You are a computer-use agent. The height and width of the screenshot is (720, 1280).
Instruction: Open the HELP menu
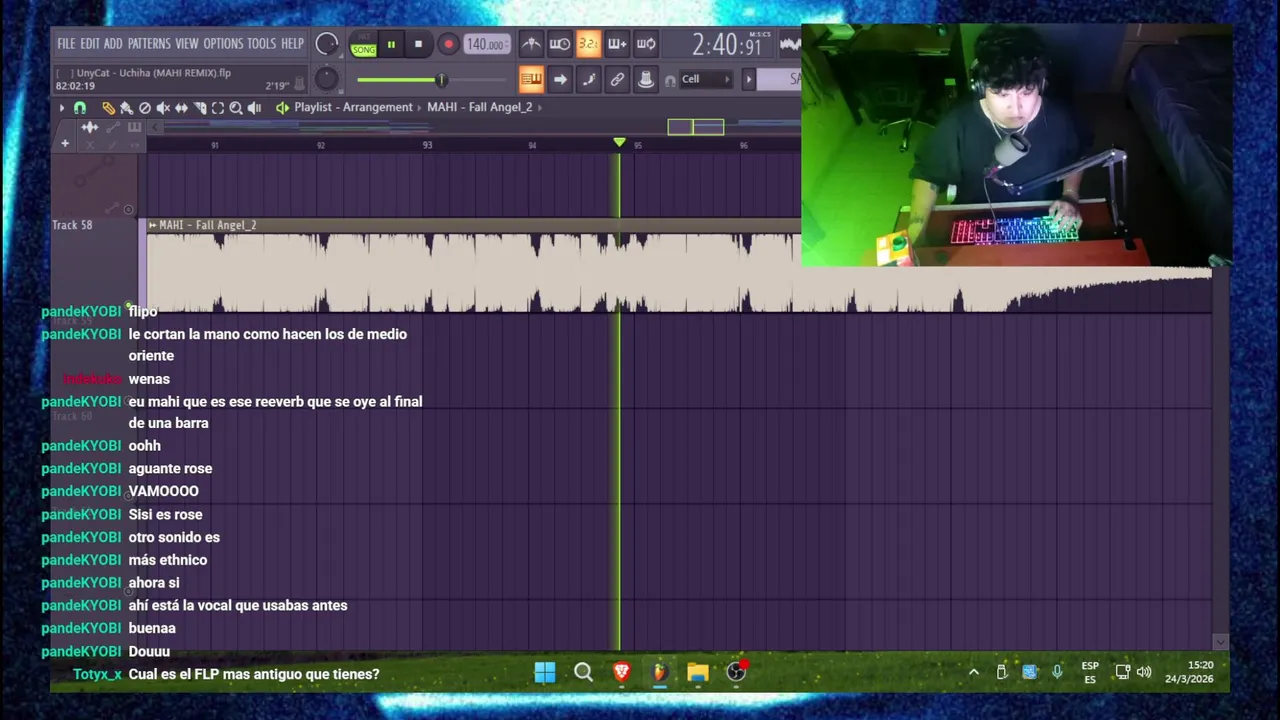point(292,44)
